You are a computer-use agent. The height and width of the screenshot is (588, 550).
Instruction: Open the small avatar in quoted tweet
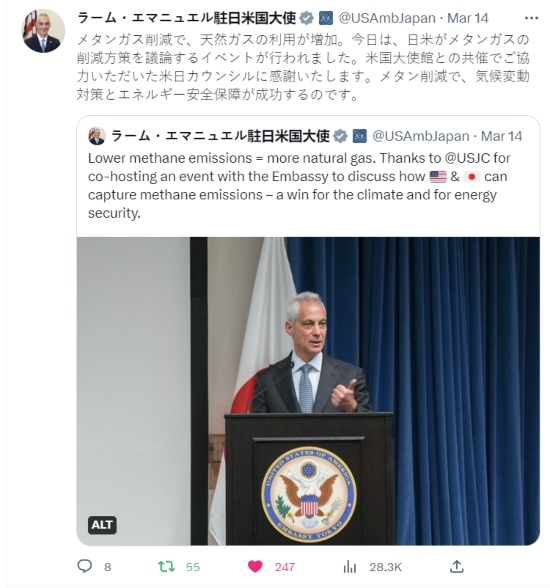tap(97, 136)
